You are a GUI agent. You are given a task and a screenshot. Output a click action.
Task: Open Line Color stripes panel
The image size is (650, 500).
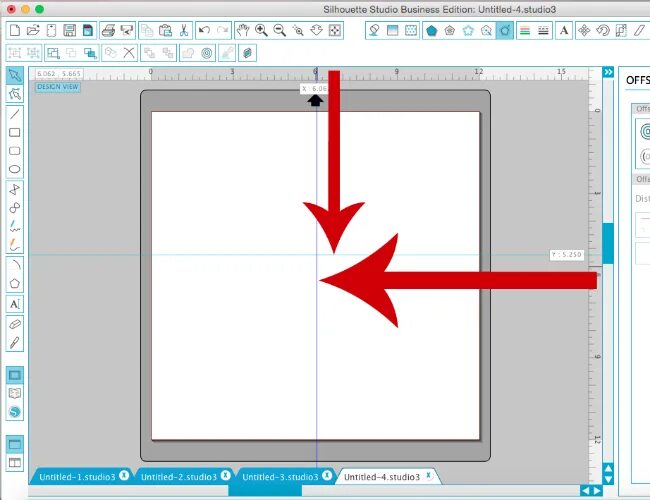point(525,30)
